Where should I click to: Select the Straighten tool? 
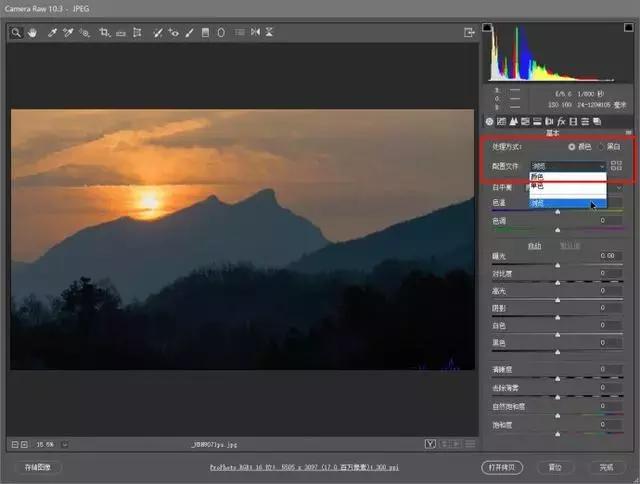pos(121,33)
